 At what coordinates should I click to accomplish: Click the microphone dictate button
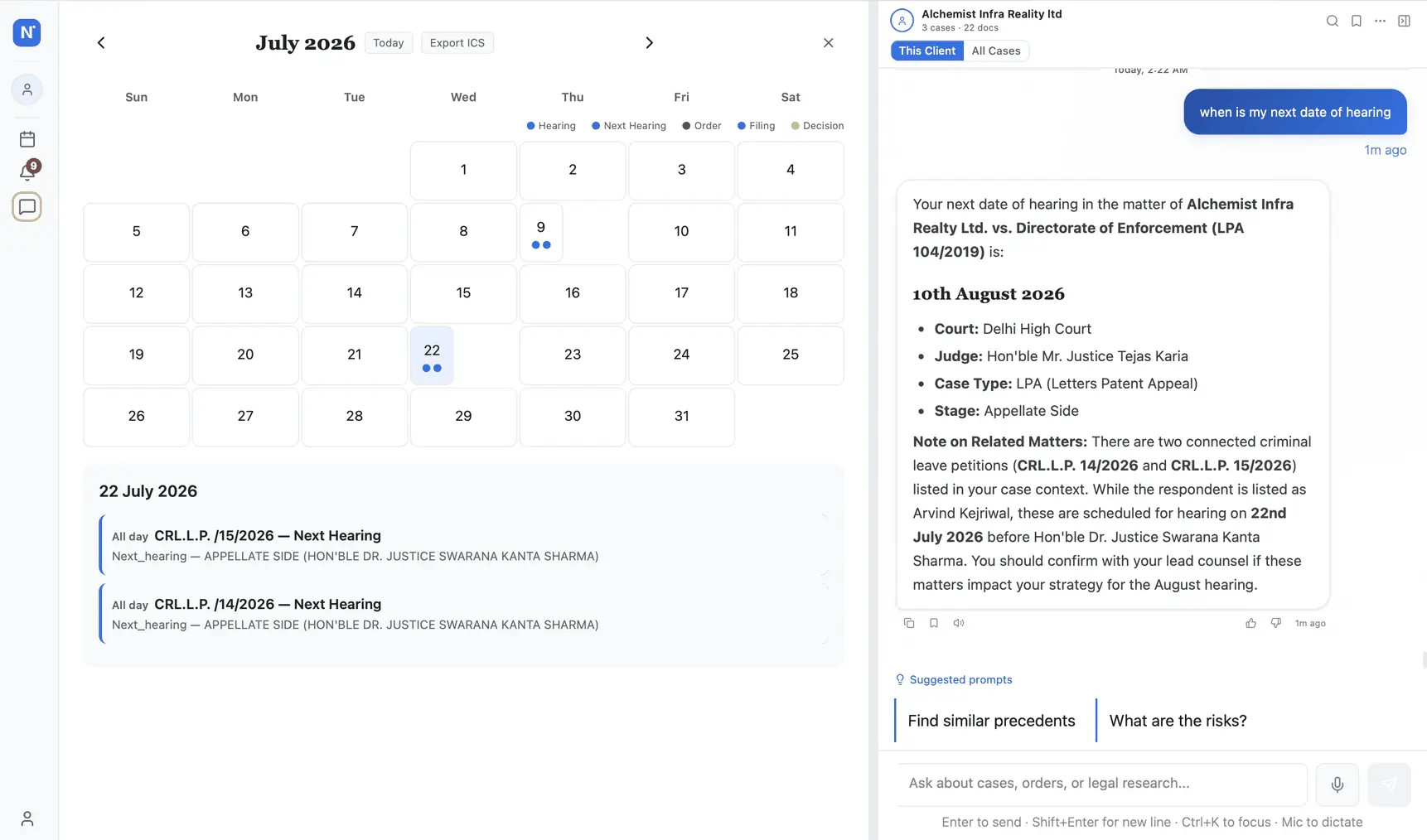tap(1338, 784)
